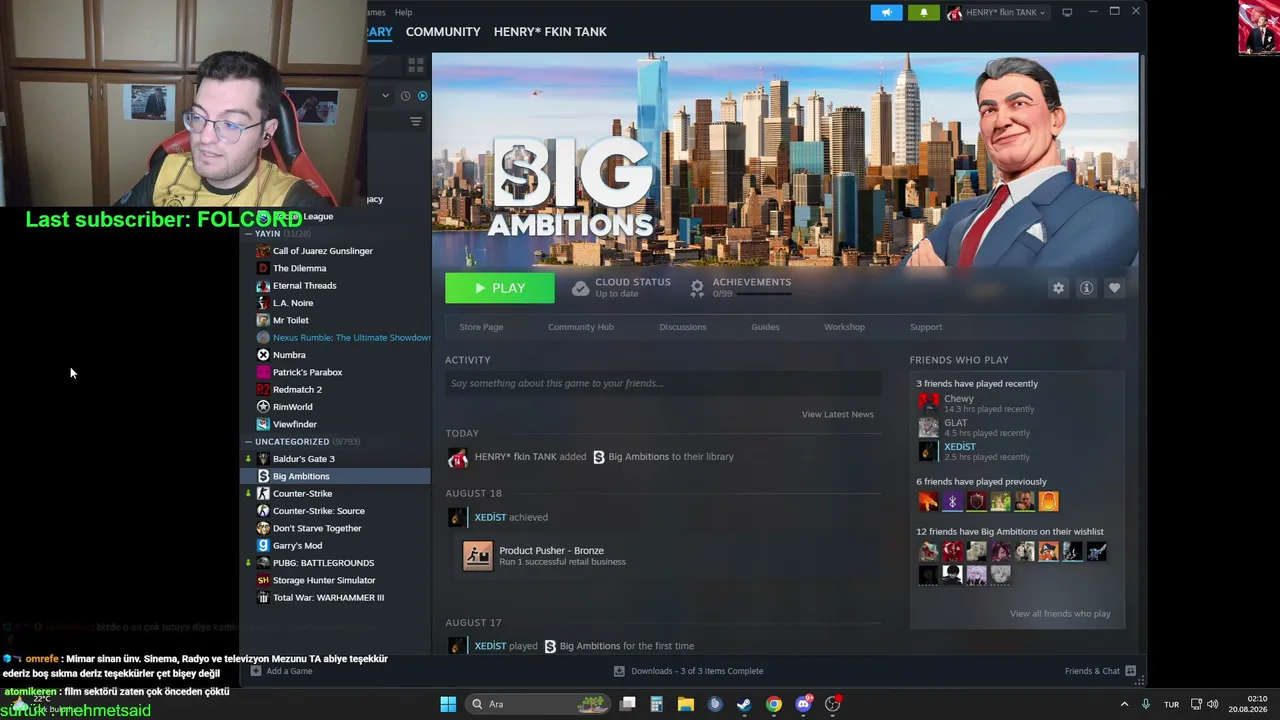This screenshot has width=1280, height=720.
Task: Open Steam from the taskbar
Action: pos(744,704)
